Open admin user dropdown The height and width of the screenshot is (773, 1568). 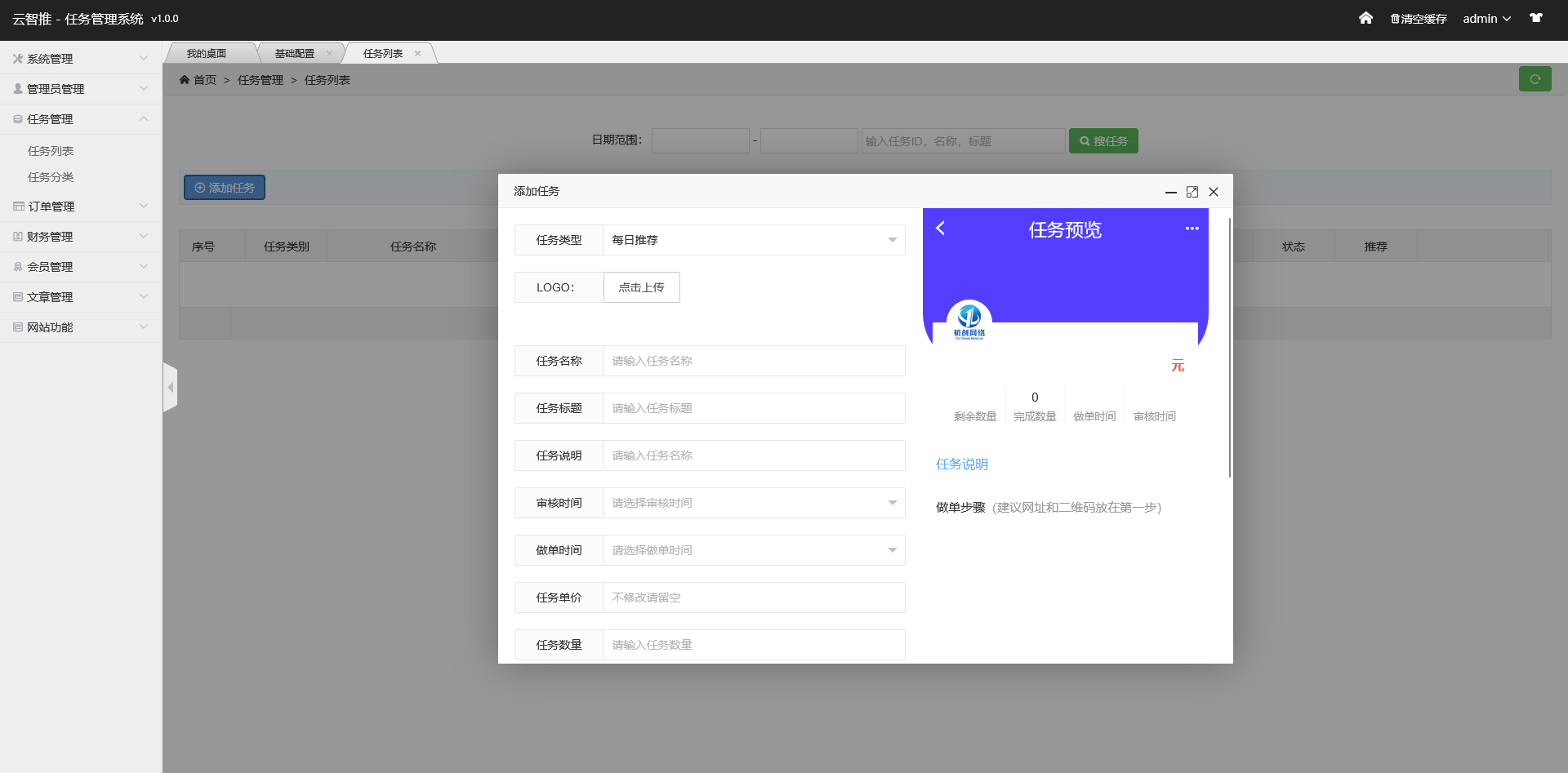[1486, 19]
